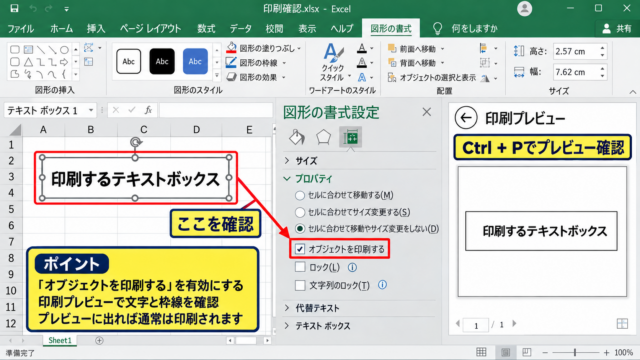Switch to the ページ レイアウト tab
The width and height of the screenshot is (640, 360).
tap(150, 29)
